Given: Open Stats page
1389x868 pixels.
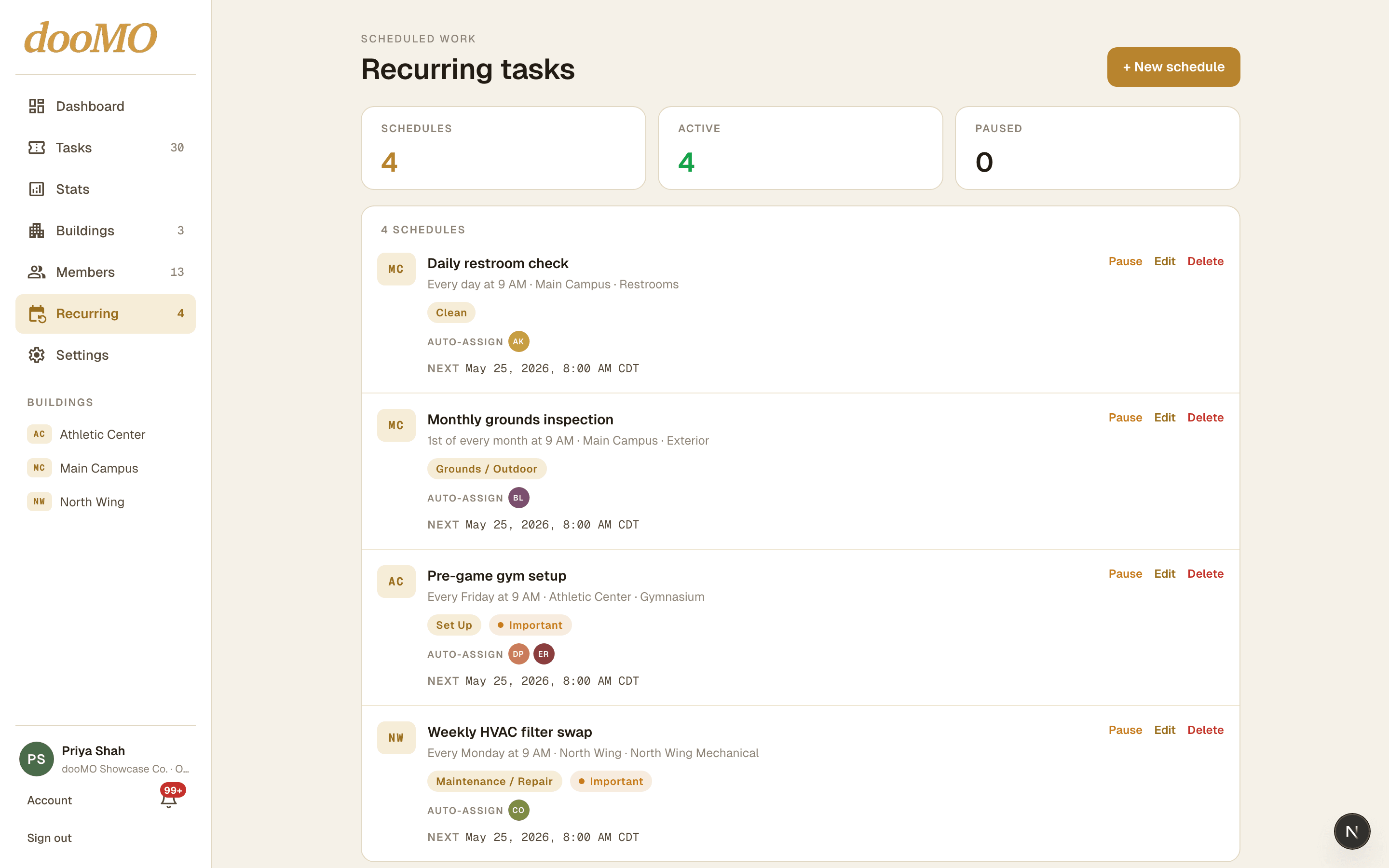Looking at the screenshot, I should 106,189.
